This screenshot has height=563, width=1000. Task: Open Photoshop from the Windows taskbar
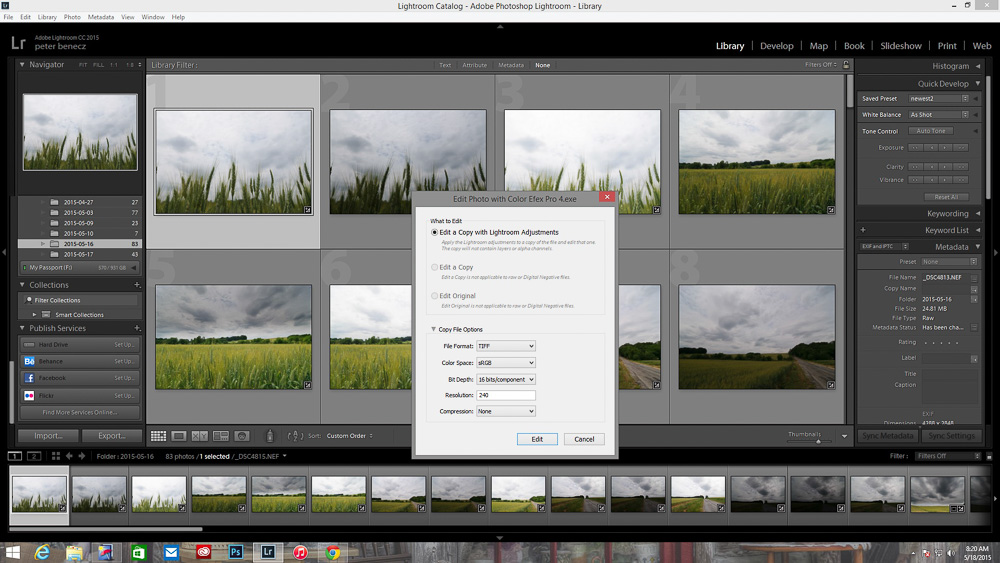point(236,552)
